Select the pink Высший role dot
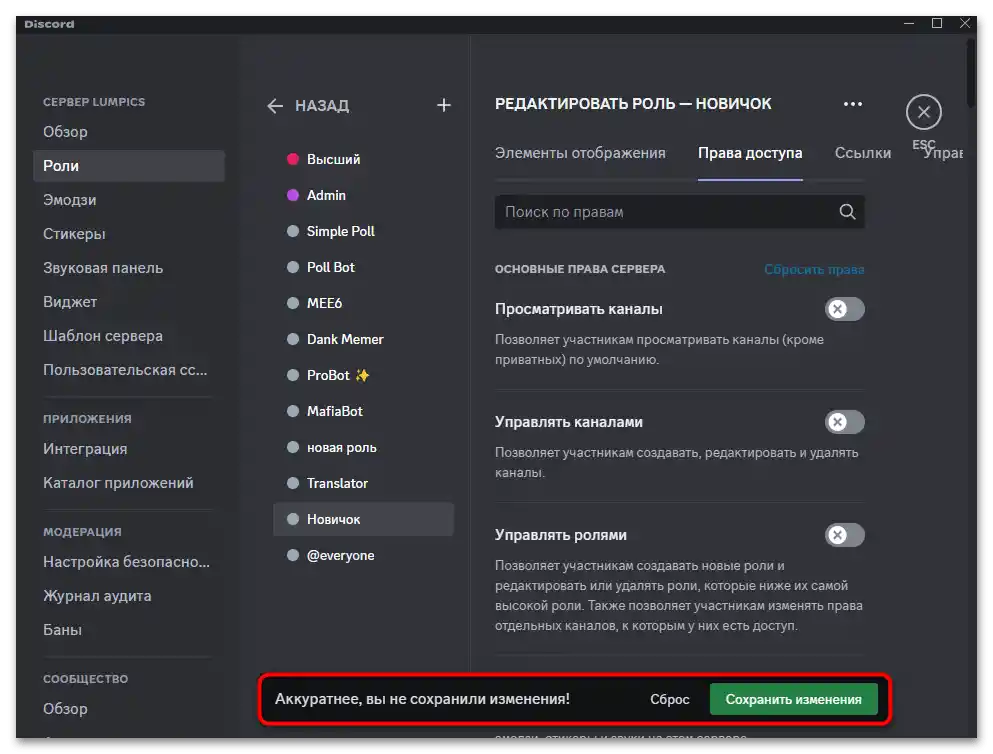This screenshot has height=754, width=993. (293, 159)
